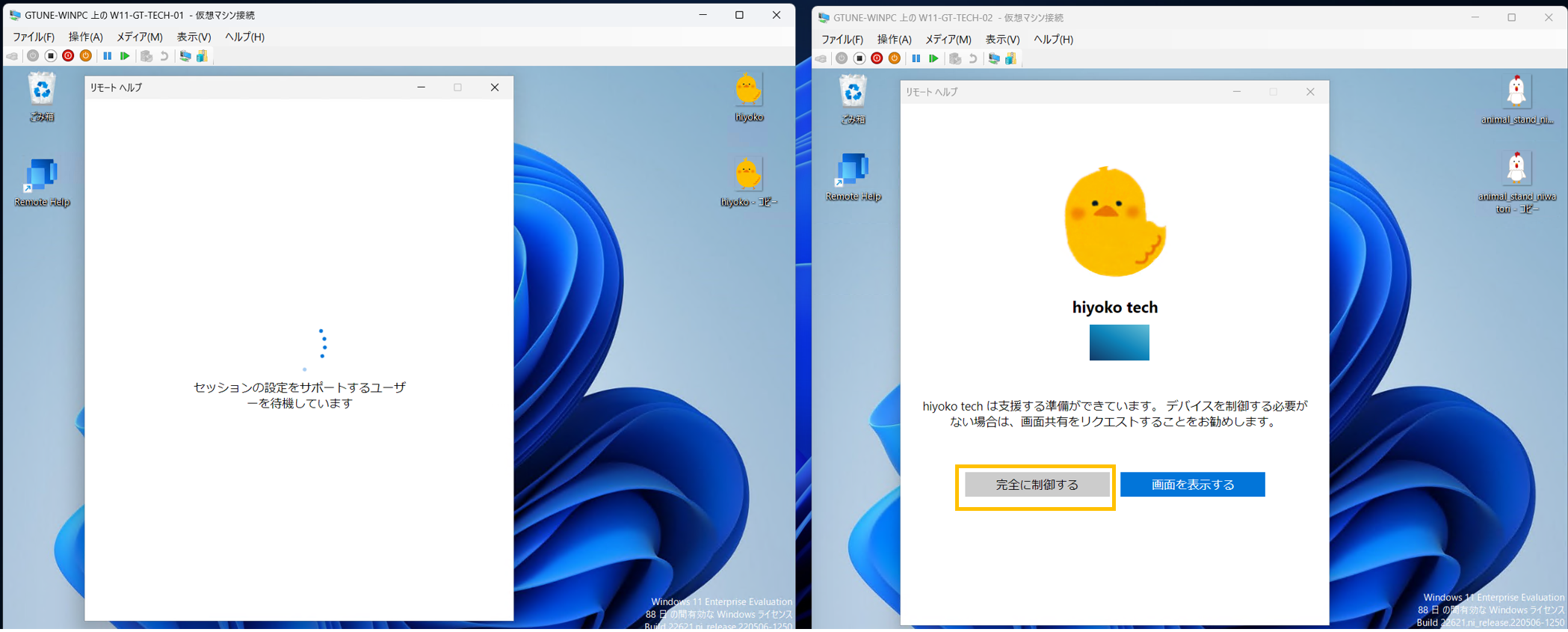Click checkpoint icon in TECH-02 toolbar
Screen dimensions: 1568x632
[x=955, y=58]
